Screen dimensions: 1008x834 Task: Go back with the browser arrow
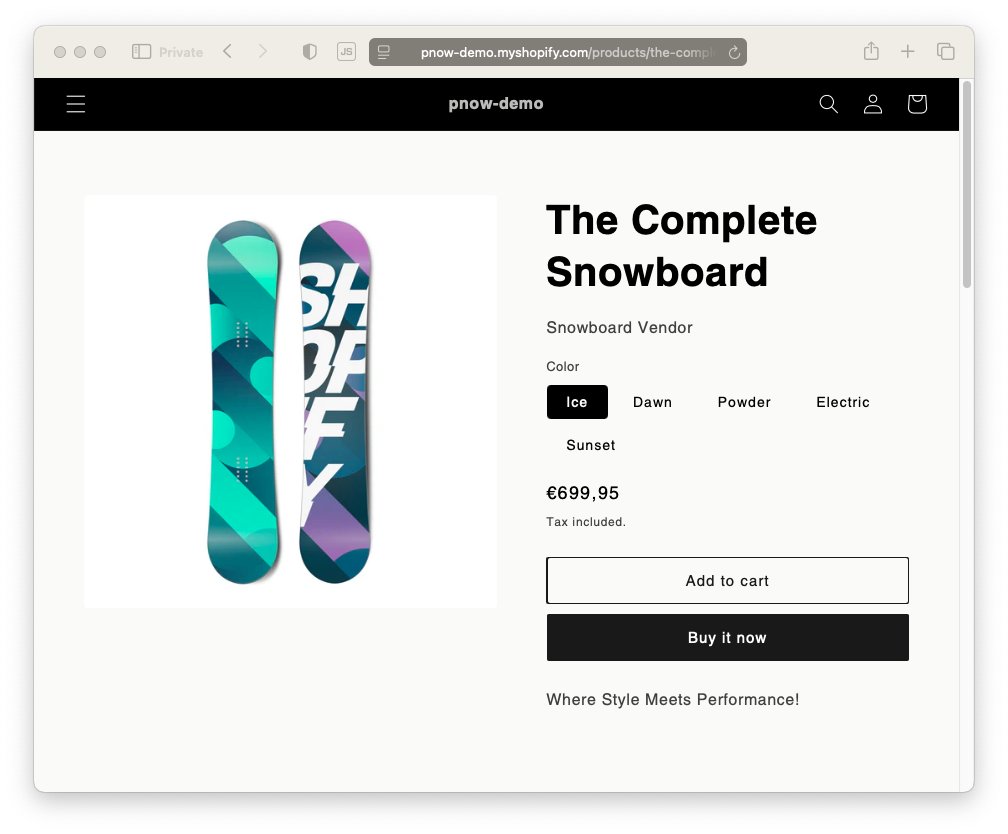228,51
